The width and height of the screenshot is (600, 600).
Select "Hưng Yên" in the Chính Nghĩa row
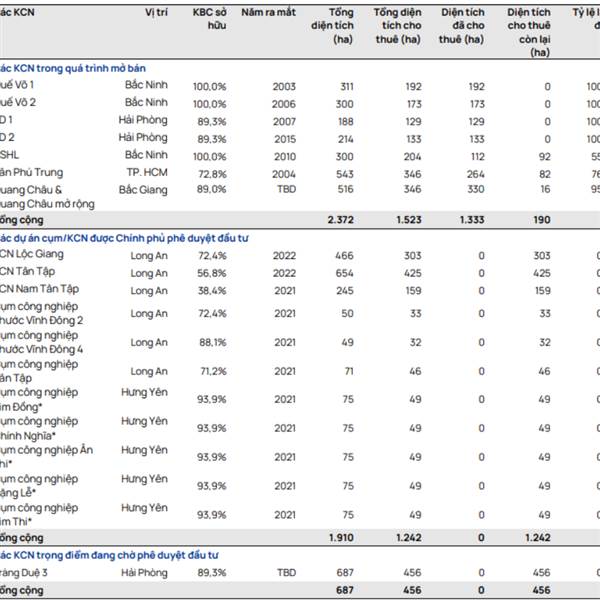pos(144,421)
